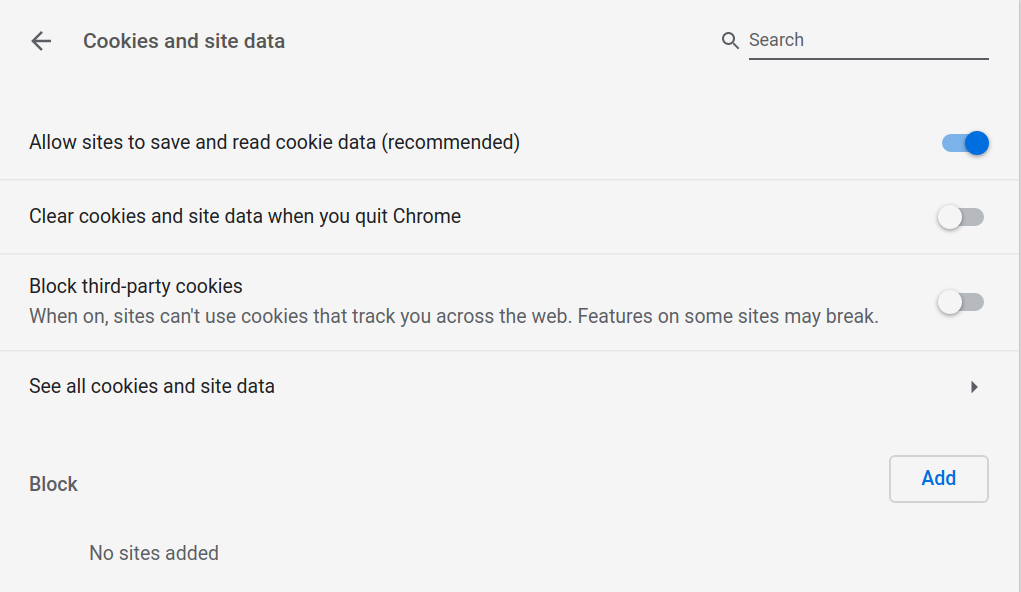Click the magnifying glass search icon
This screenshot has height=592, width=1021.
coord(730,41)
